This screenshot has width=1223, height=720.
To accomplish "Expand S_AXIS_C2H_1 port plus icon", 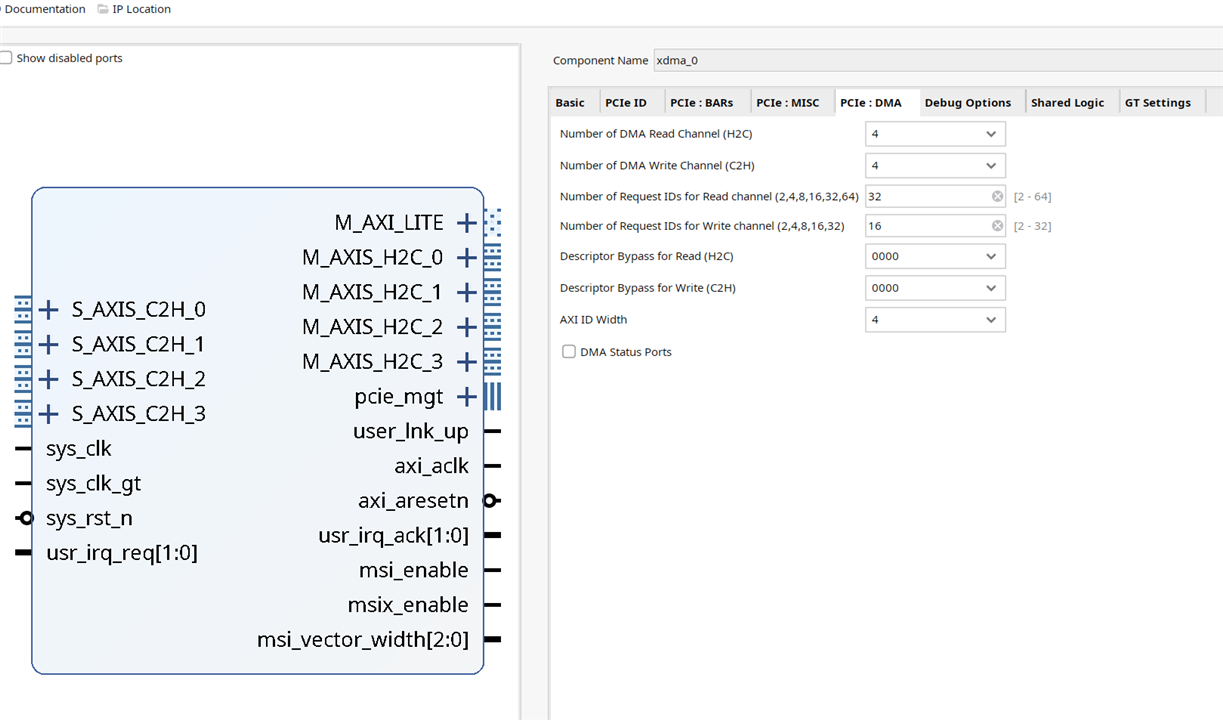I will 49,345.
